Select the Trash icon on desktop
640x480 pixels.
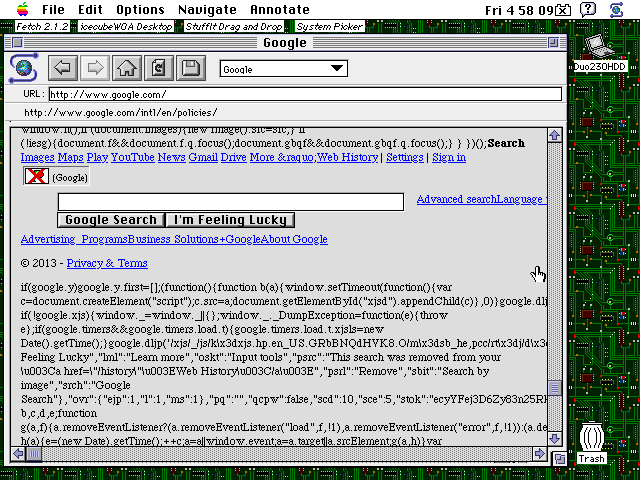(591, 443)
